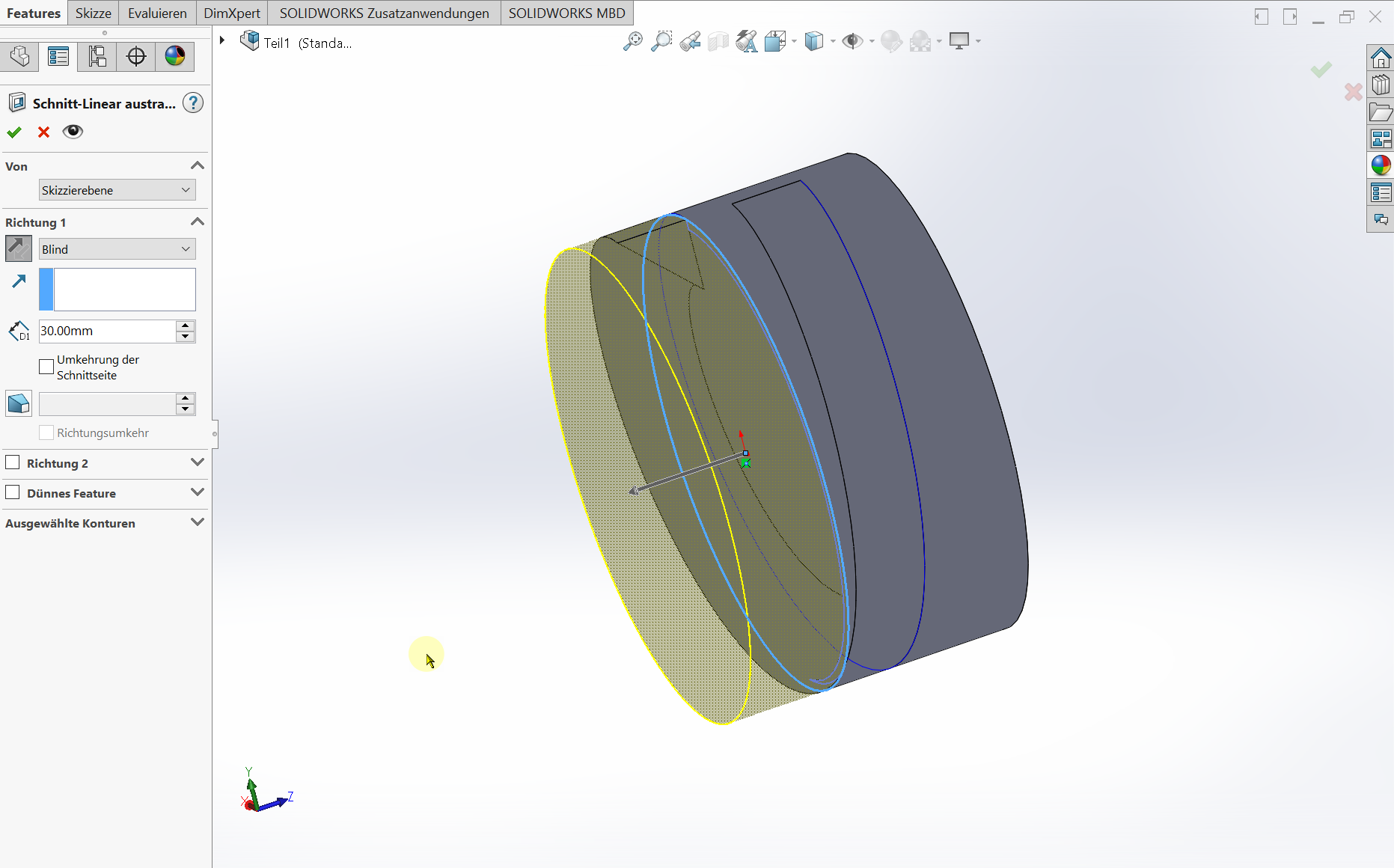
Task: Switch to the Skizze tab
Action: point(93,13)
